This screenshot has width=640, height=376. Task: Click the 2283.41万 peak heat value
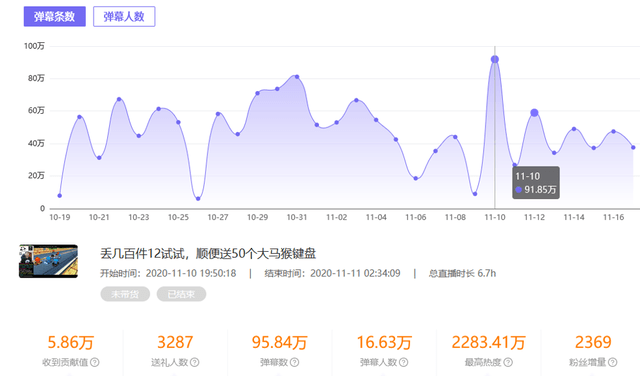click(x=489, y=342)
